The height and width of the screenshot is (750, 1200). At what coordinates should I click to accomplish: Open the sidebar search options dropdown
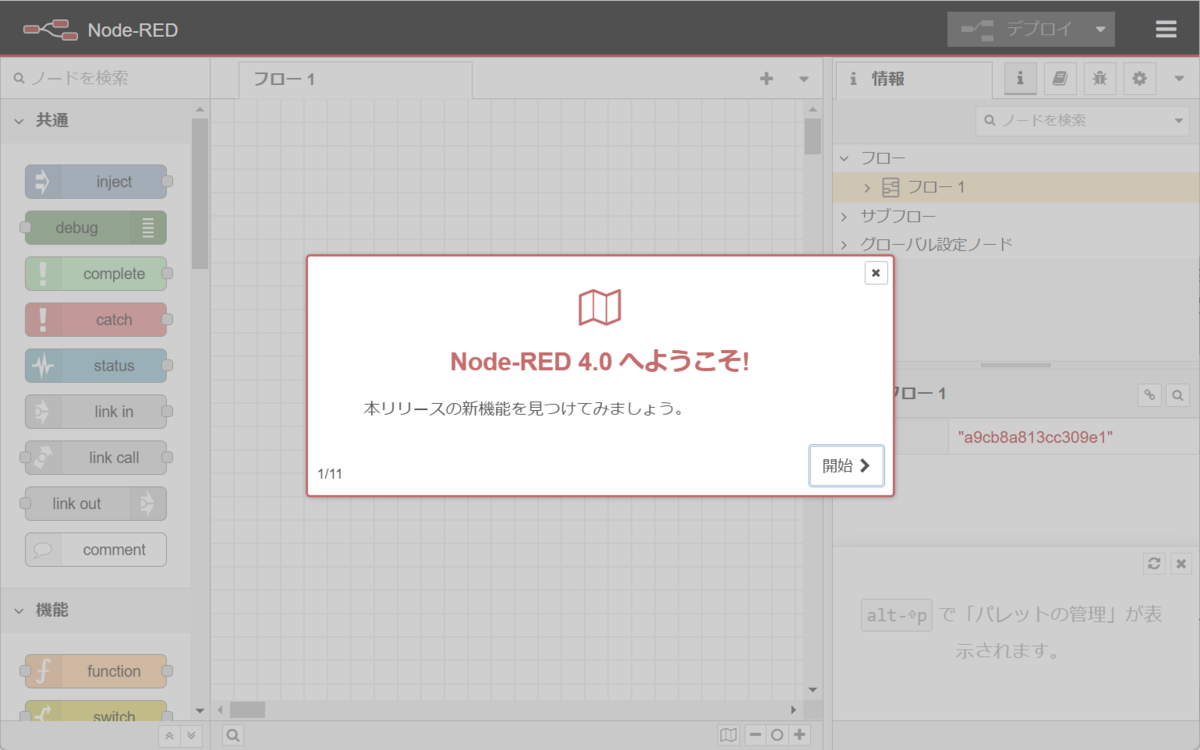pyautogui.click(x=1179, y=120)
